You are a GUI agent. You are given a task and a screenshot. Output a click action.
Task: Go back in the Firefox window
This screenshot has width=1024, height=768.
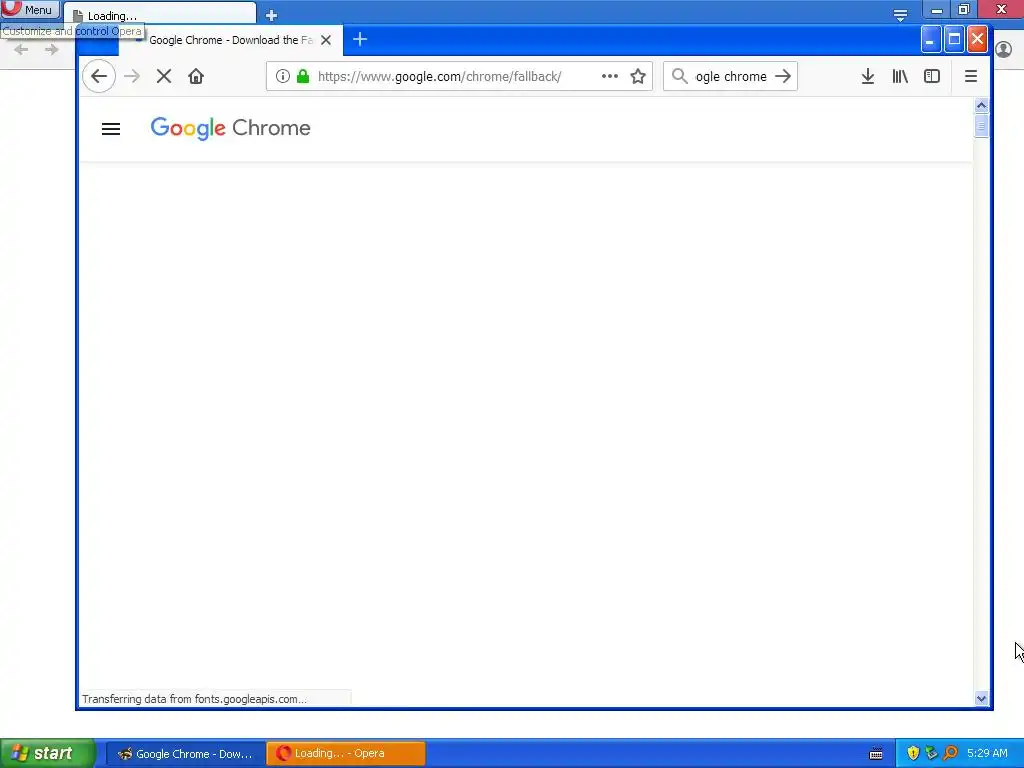(x=99, y=76)
